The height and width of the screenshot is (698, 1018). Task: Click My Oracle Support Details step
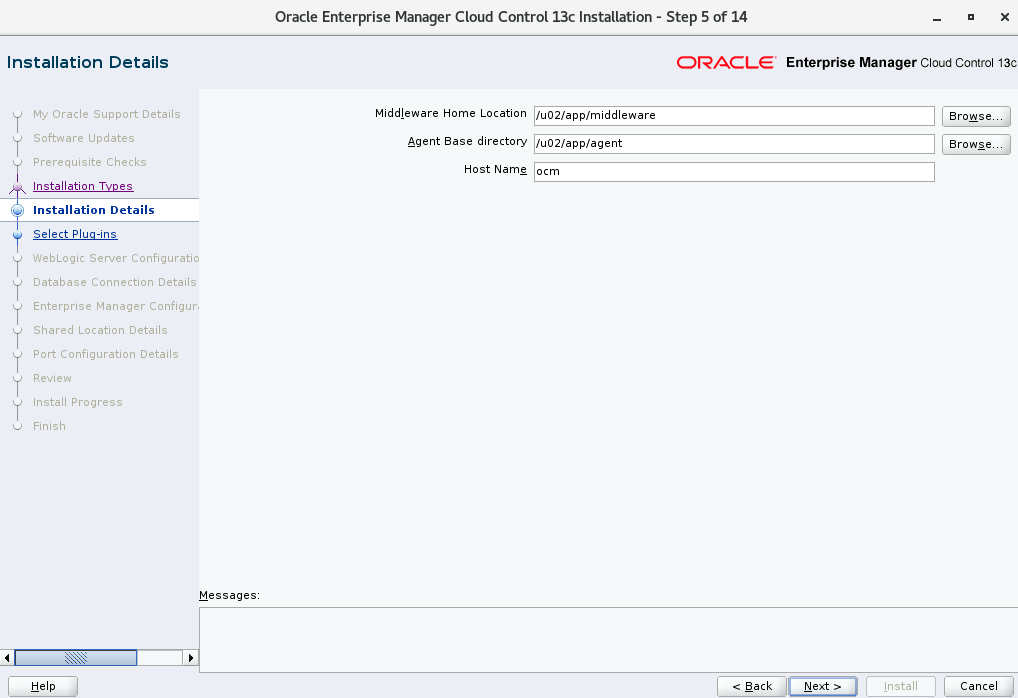click(106, 114)
